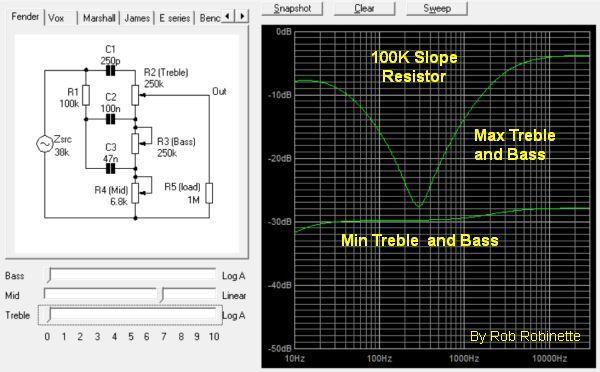
Task: Open the E series tab
Action: tap(174, 18)
